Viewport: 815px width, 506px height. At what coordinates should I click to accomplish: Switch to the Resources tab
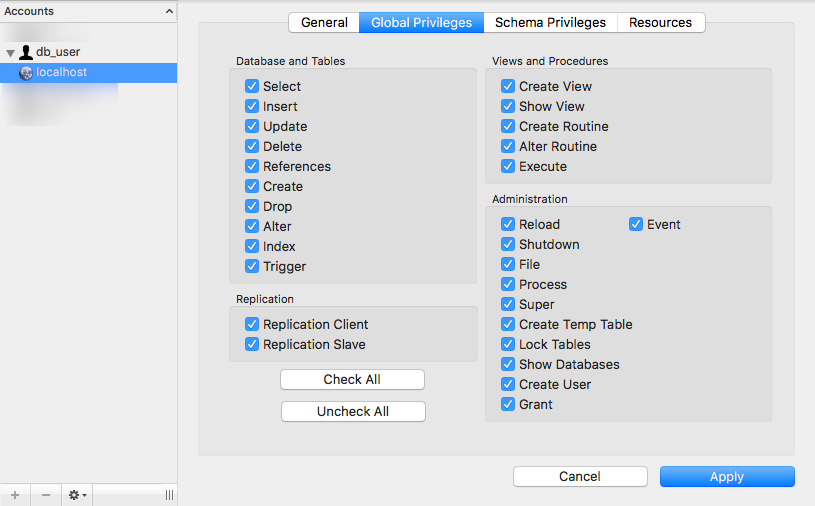coord(660,22)
